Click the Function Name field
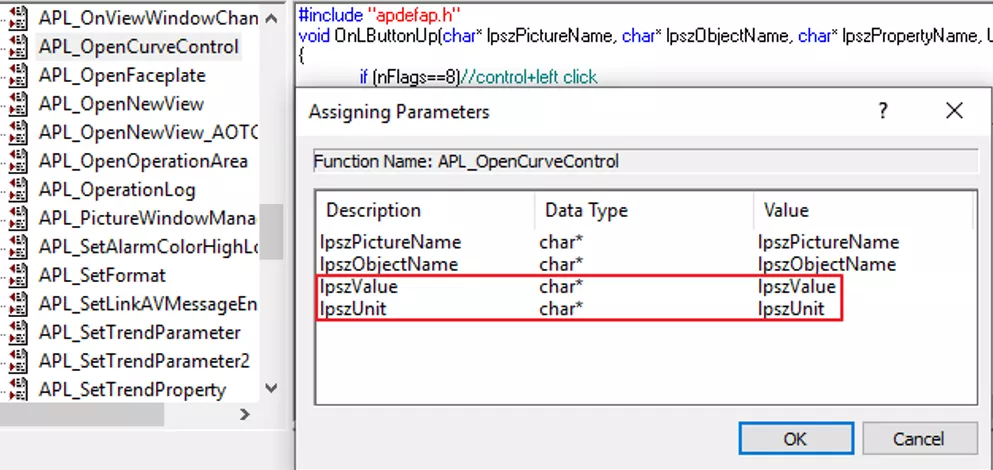 (646, 162)
